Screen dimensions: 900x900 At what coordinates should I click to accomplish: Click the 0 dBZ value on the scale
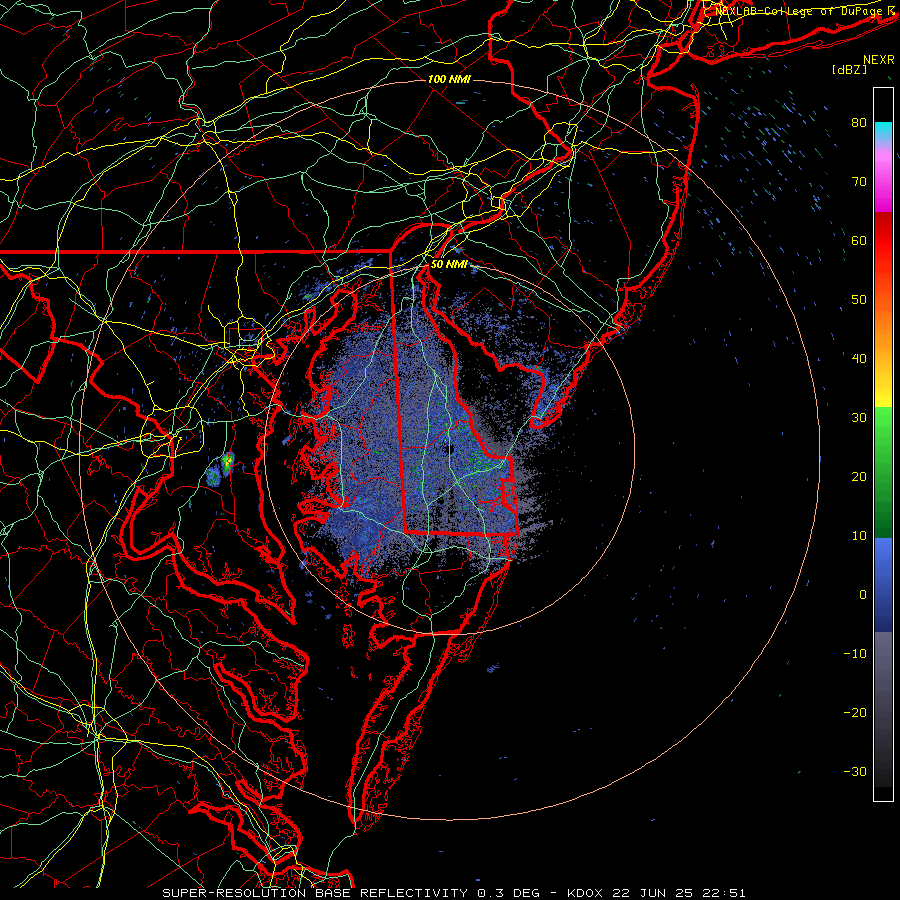coord(863,595)
